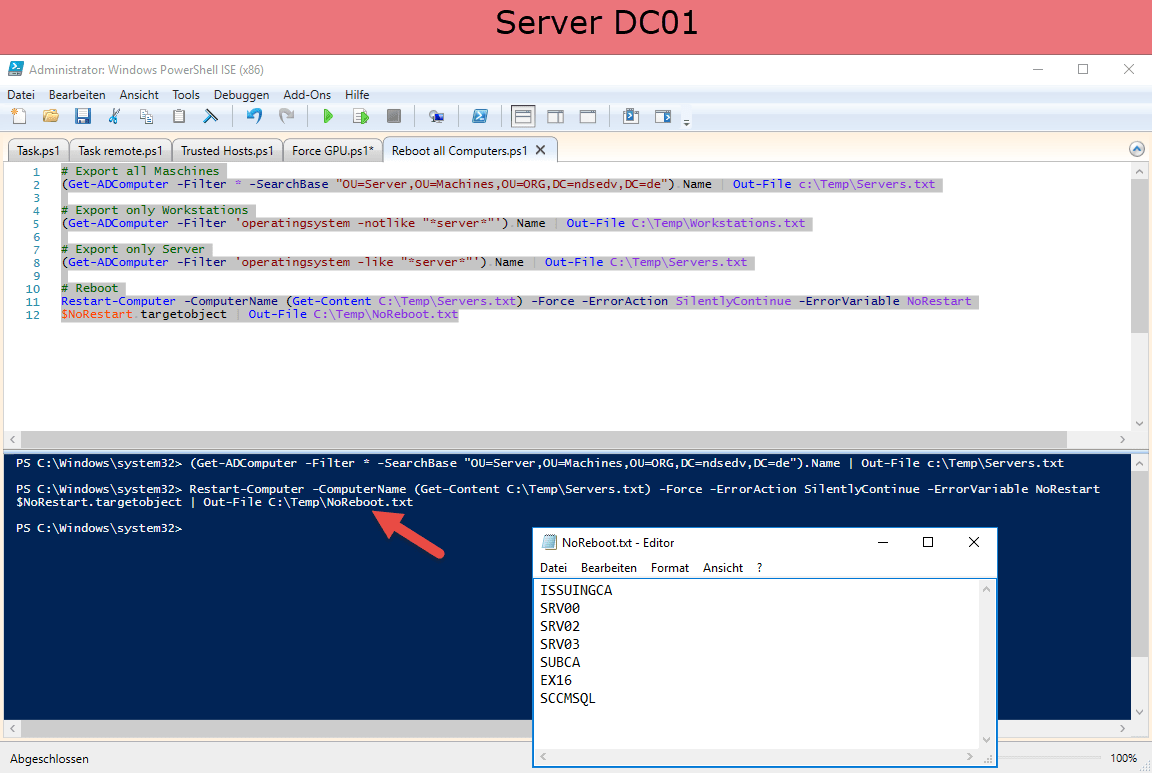Switch to the Force GPU.ps1 tab

coord(333,151)
